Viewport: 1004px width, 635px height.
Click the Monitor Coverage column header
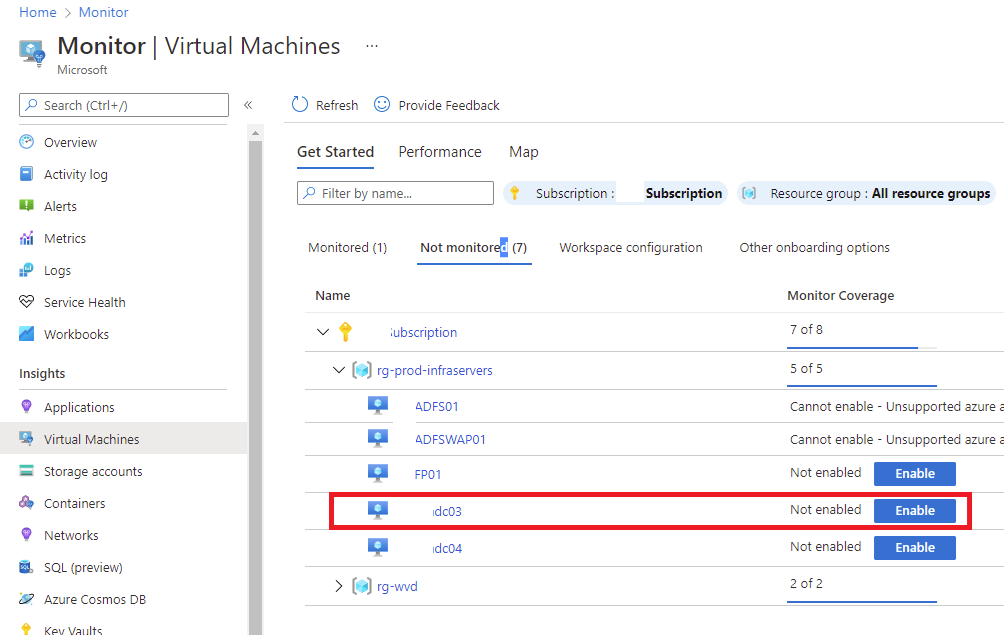coord(840,295)
